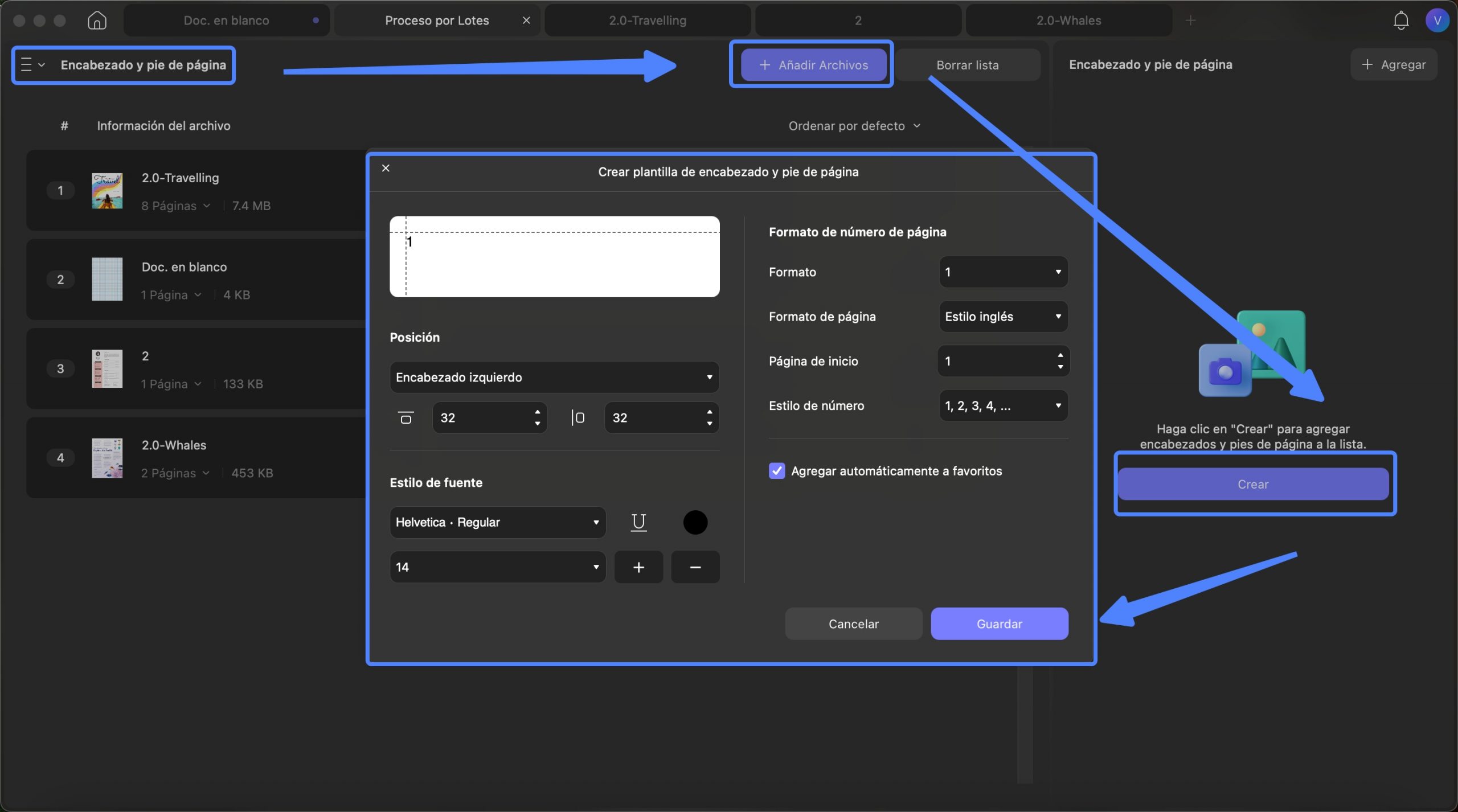
Task: Click the Crear button
Action: [x=1253, y=484]
